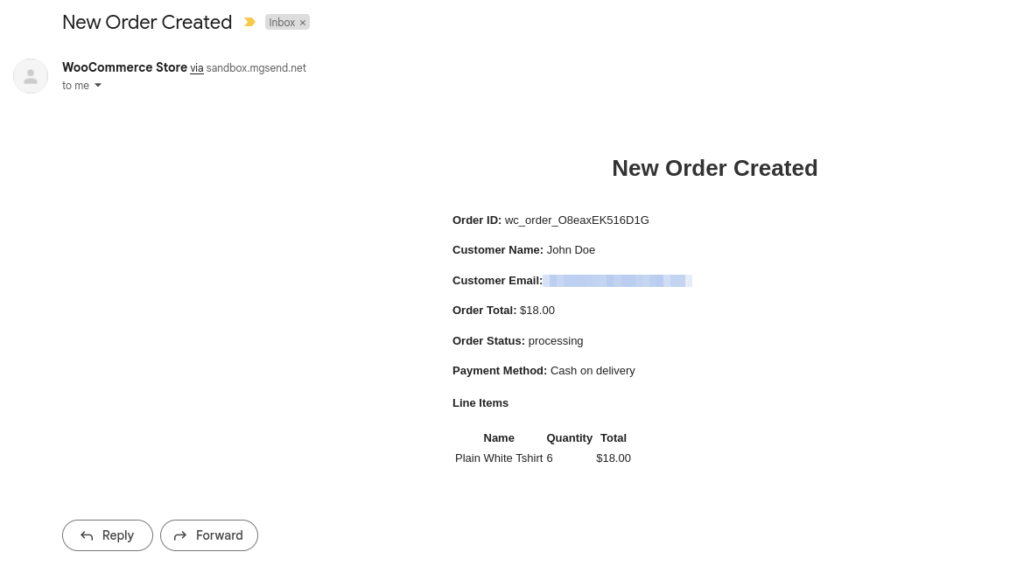Click the Inbox label tag
The height and width of the screenshot is (573, 1024).
[281, 22]
